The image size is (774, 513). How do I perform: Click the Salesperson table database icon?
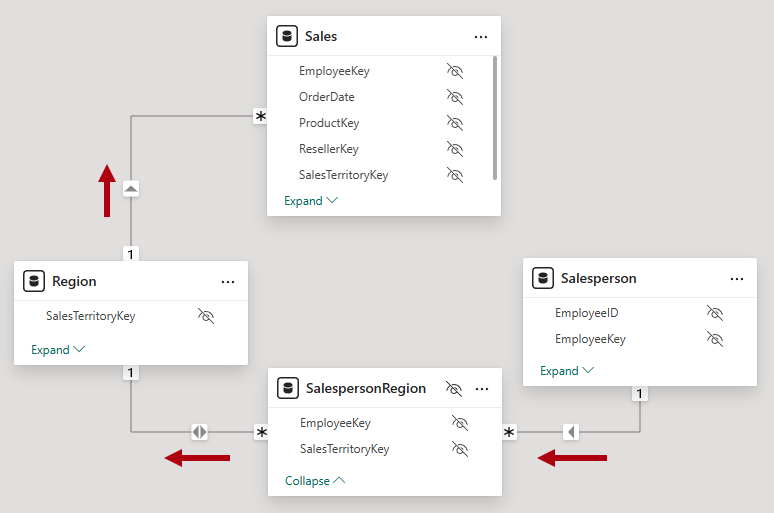543,278
